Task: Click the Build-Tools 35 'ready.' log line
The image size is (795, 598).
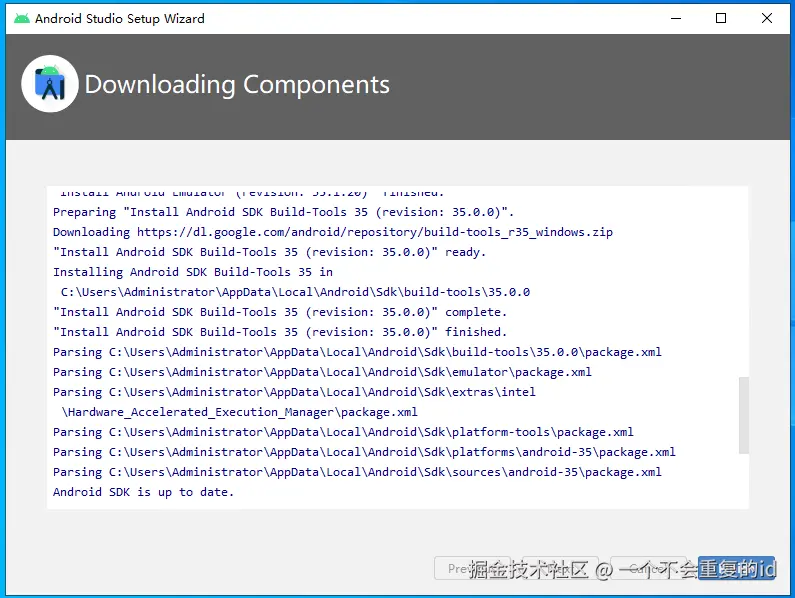Action: (x=269, y=252)
